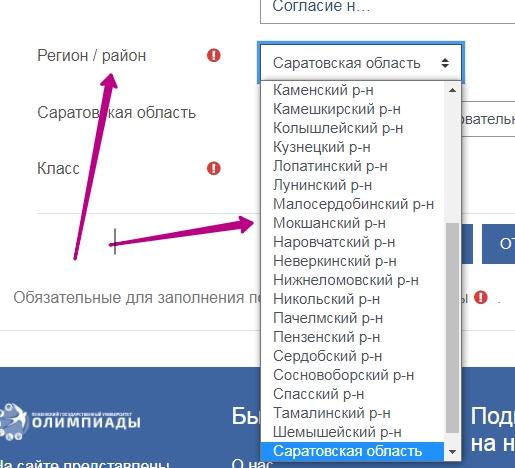This screenshot has width=515, height=468.
Task: Click the dropdown list scrollbar thumb
Action: (452, 328)
